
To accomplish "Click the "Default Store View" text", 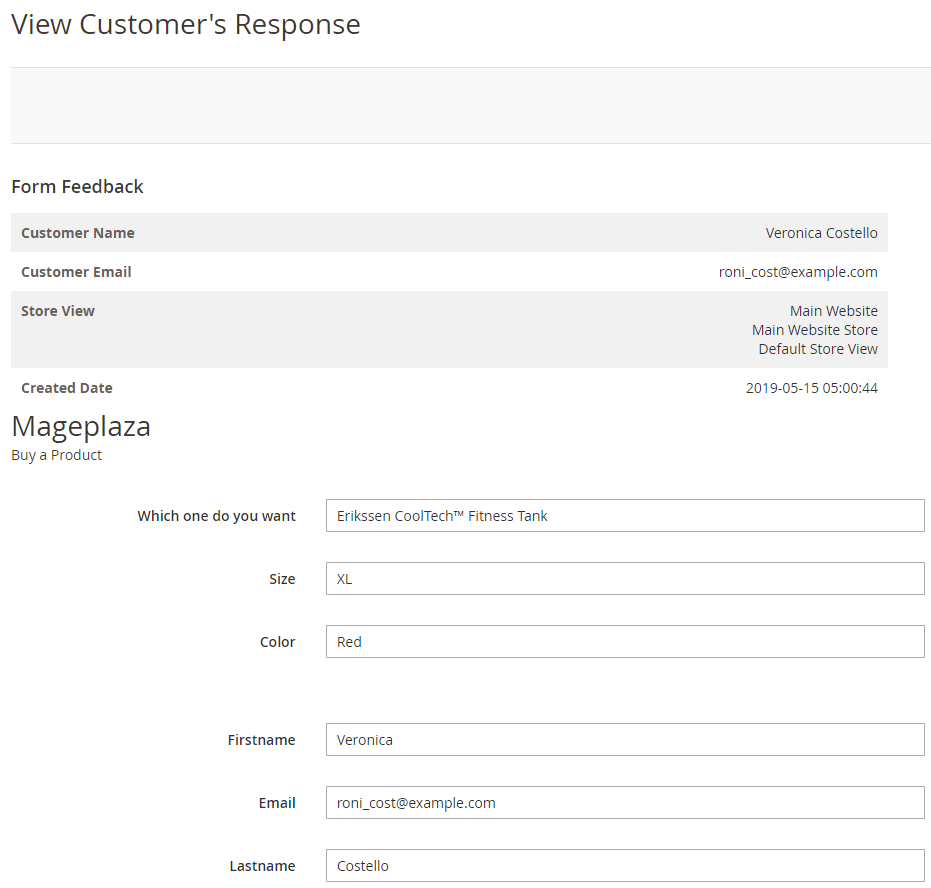I will point(817,349).
